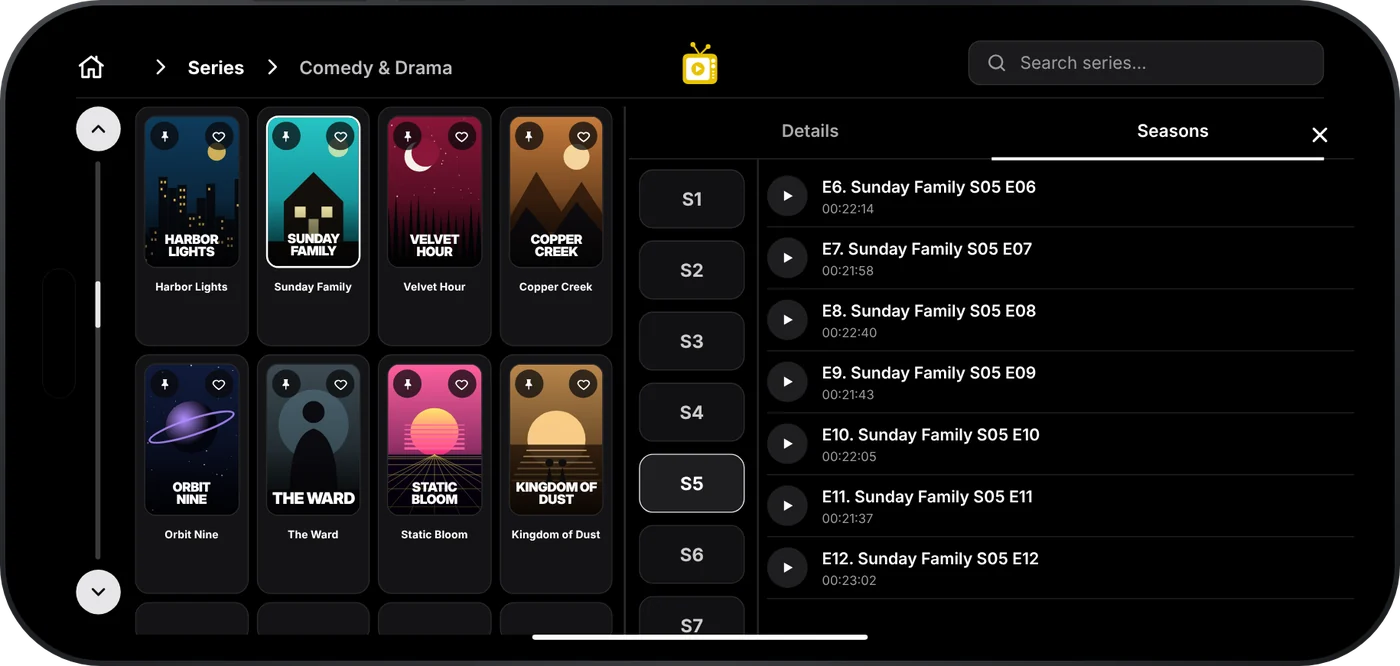The height and width of the screenshot is (666, 1400).
Task: Favorite The Ward with the heart
Action: [x=341, y=384]
